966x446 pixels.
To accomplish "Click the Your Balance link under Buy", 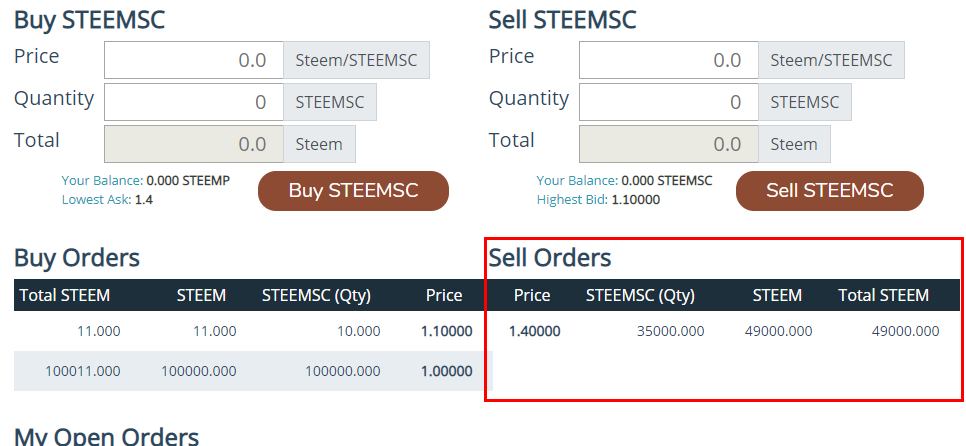I will [102, 181].
